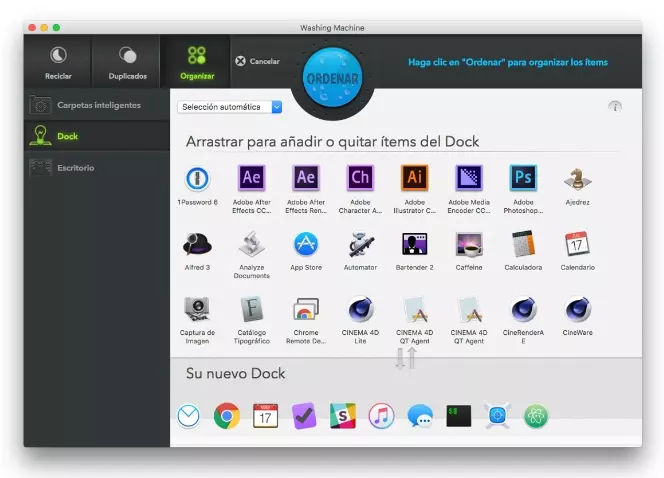Select Escritorio in the sidebar
The width and height of the screenshot is (664, 478).
[97, 168]
